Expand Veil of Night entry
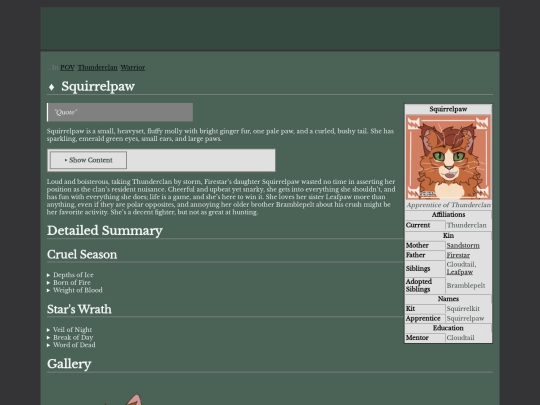540x405 pixels. [70, 330]
